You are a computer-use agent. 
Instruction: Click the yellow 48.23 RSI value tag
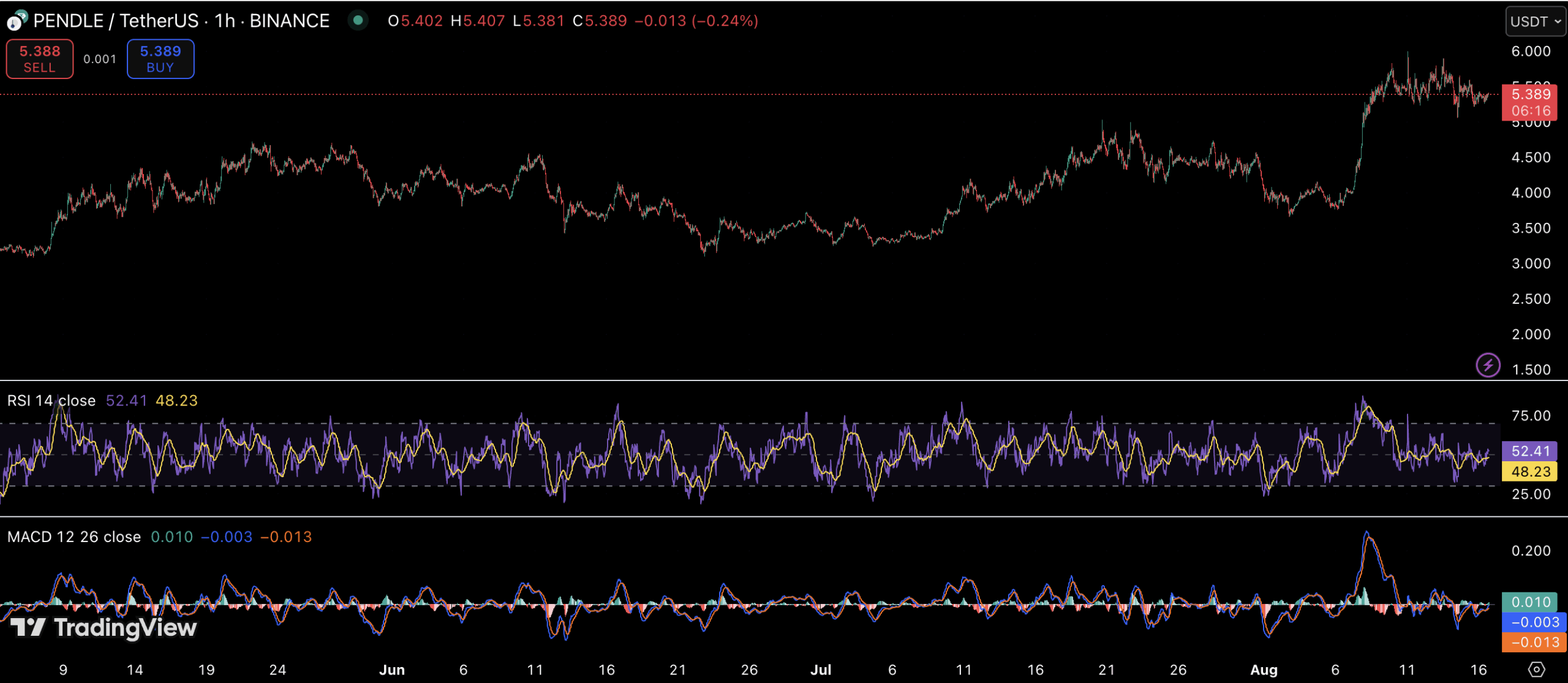[x=1531, y=472]
